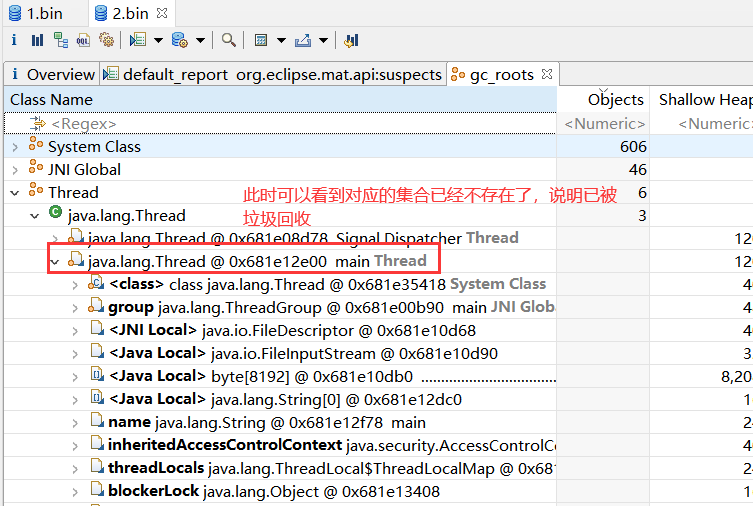This screenshot has width=753, height=506.
Task: Click the green class icon beside java.lang.Thread
Action: tap(56, 212)
